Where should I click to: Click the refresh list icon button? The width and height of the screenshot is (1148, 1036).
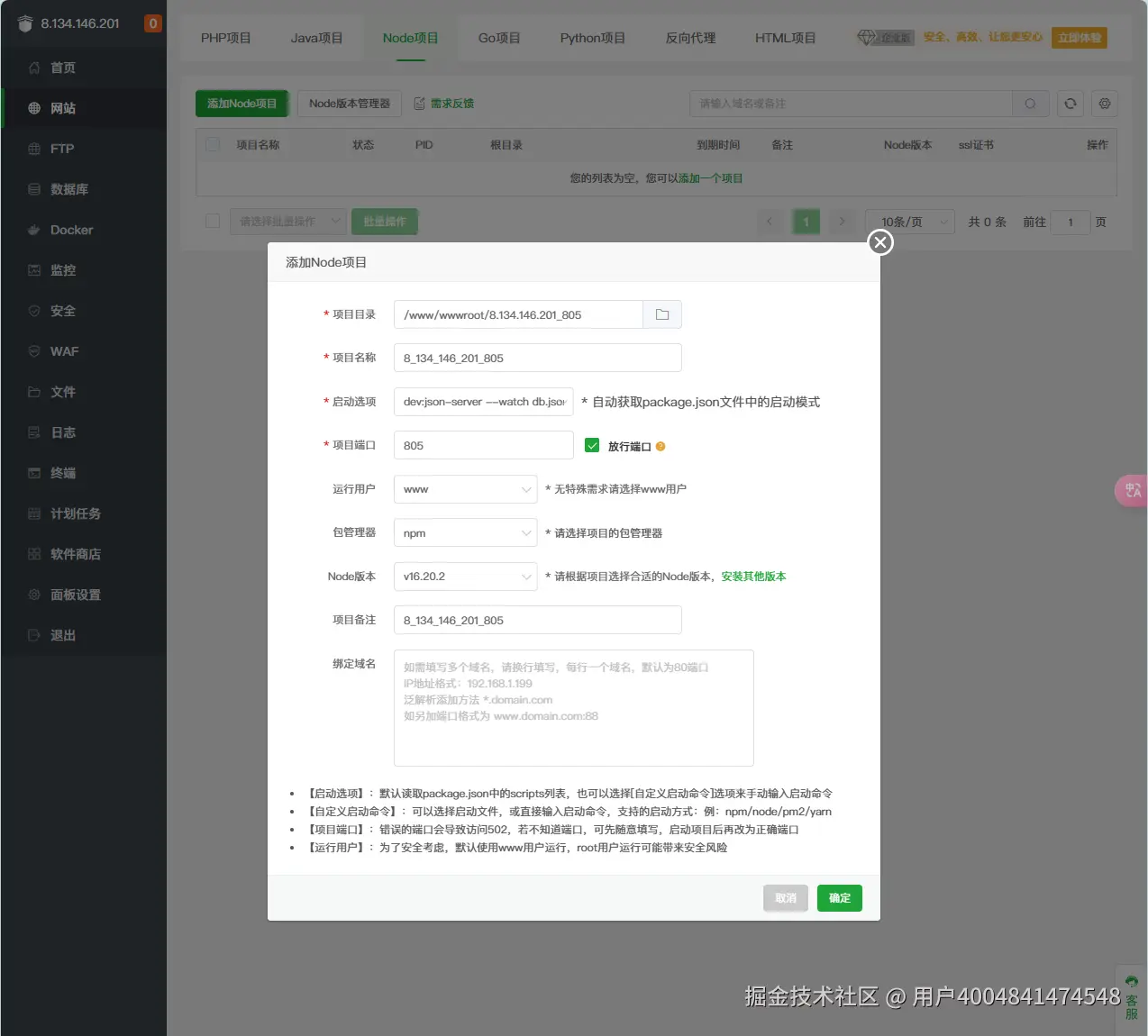1071,104
